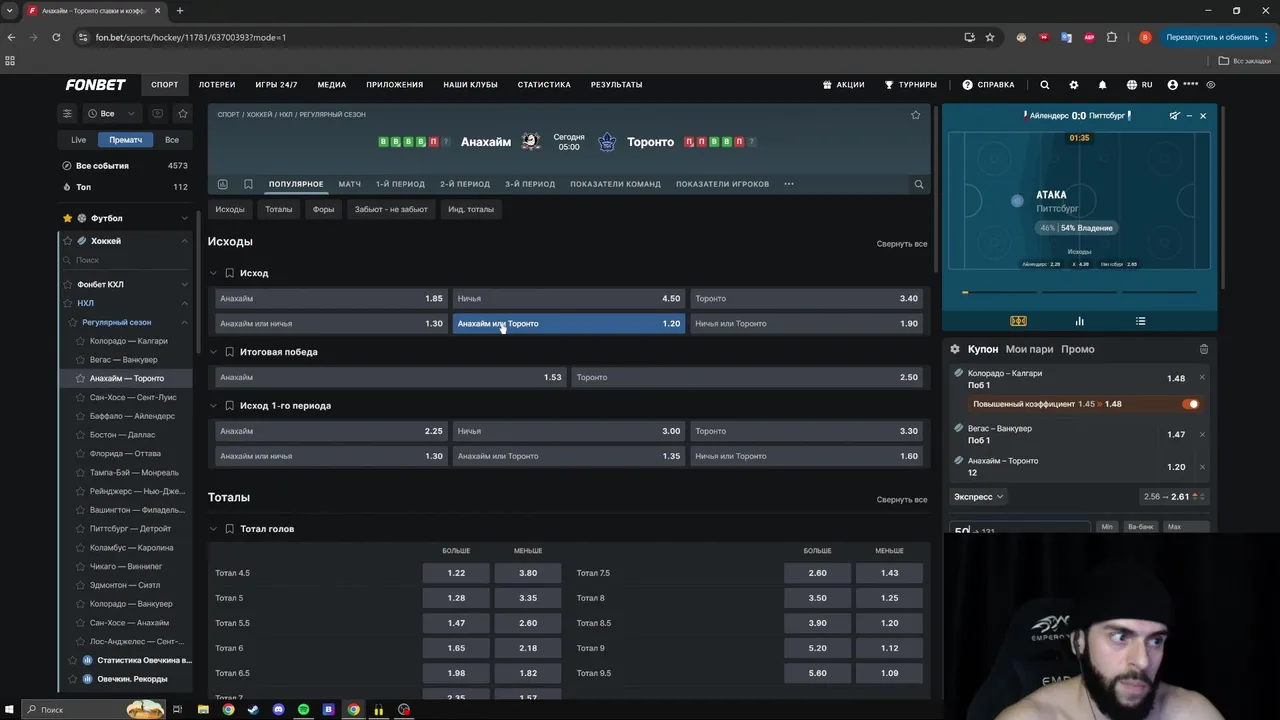The width and height of the screenshot is (1280, 720).
Task: Toggle the Футбол favorite star
Action: pos(68,218)
